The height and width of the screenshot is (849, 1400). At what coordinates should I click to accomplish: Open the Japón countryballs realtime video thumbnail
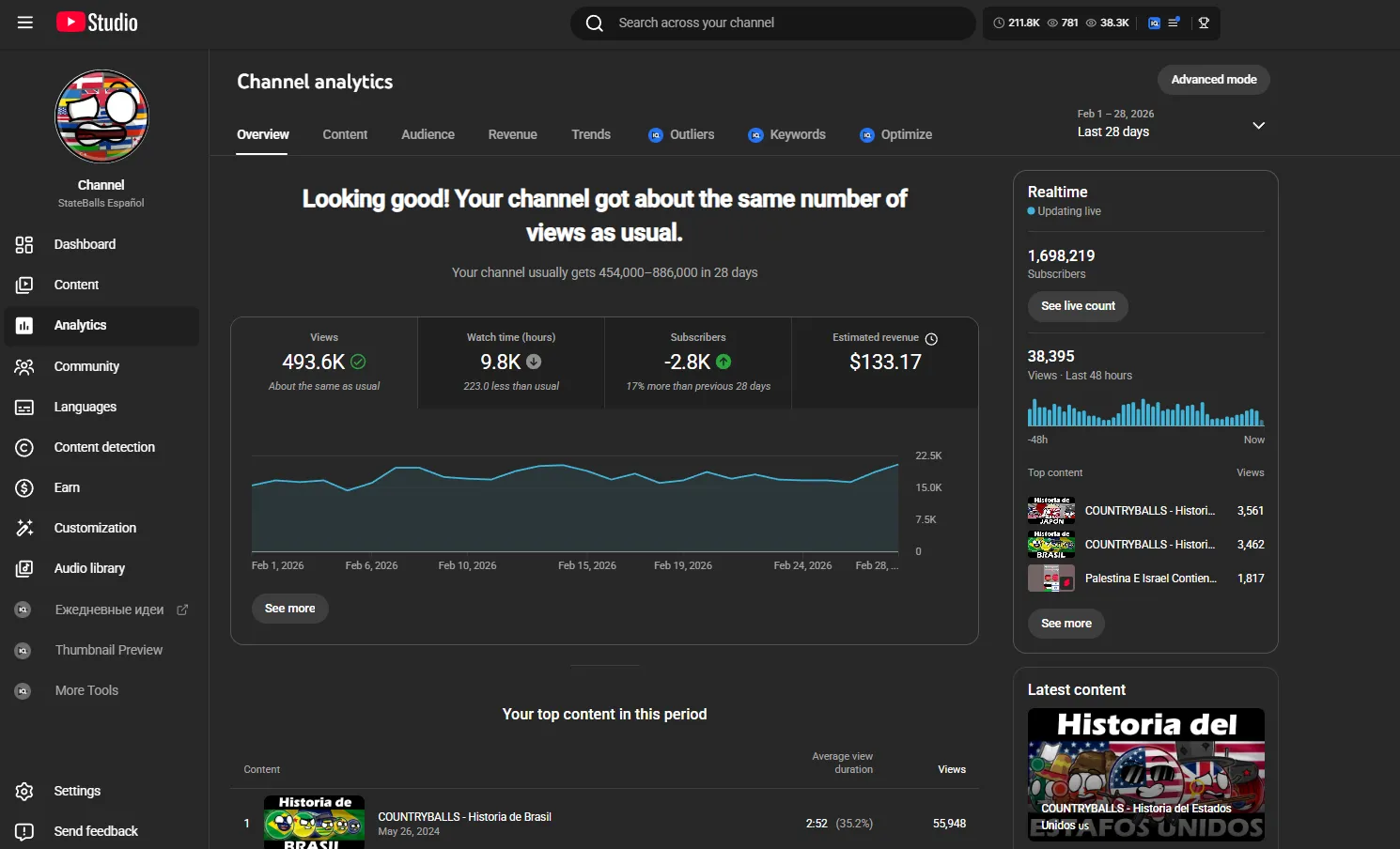tap(1051, 511)
